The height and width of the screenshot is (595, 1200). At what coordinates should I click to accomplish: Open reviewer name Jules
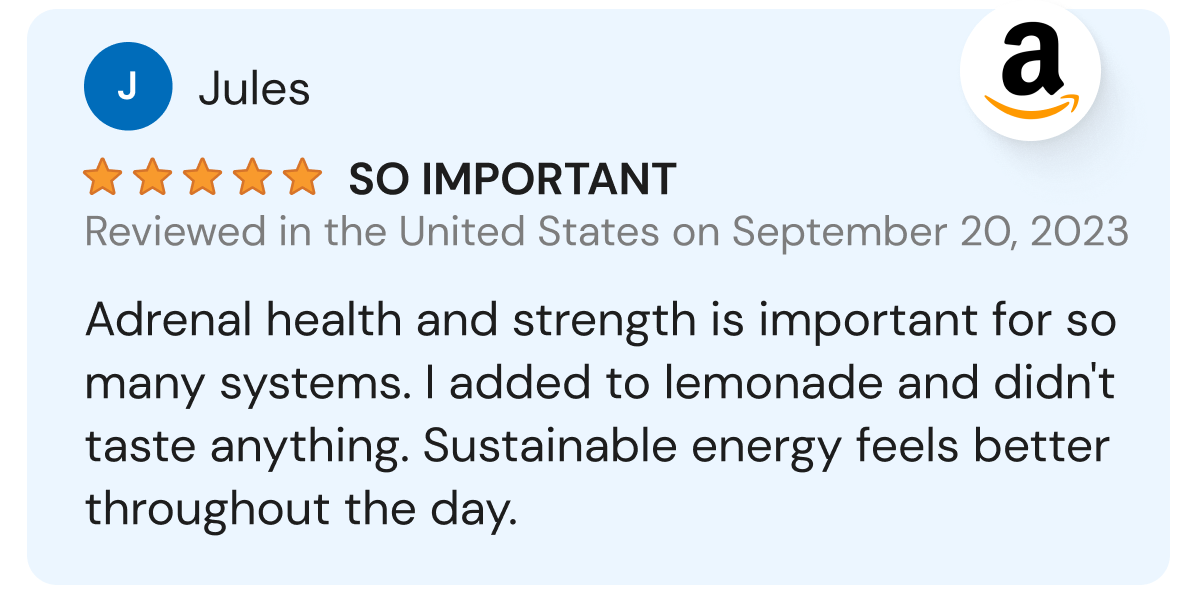(254, 89)
